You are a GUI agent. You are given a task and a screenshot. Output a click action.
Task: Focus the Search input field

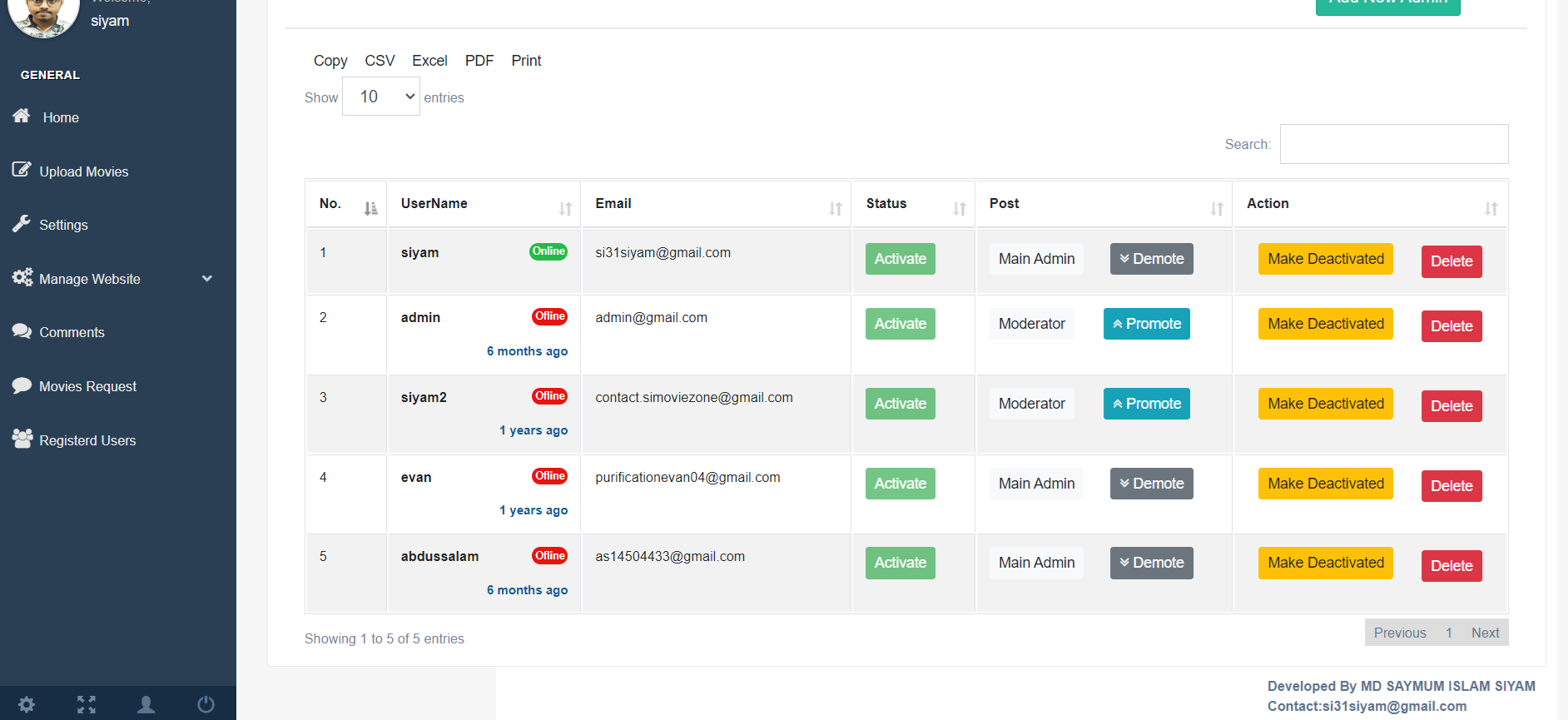tap(1394, 144)
